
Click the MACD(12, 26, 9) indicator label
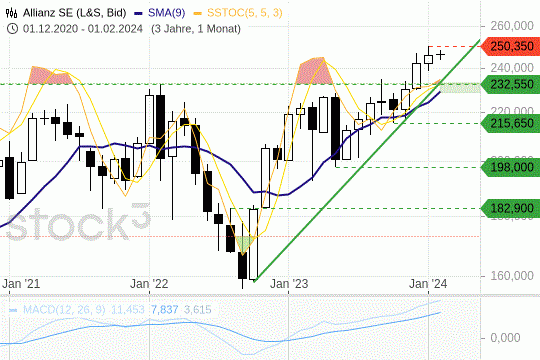click(64, 309)
